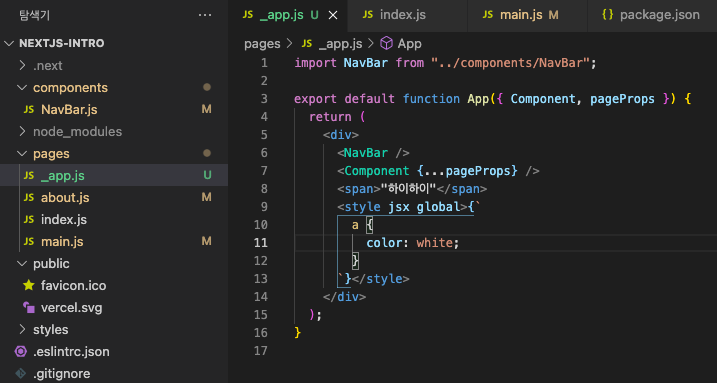Click the _app.js breadcrumb segment
The image size is (717, 383).
340,44
